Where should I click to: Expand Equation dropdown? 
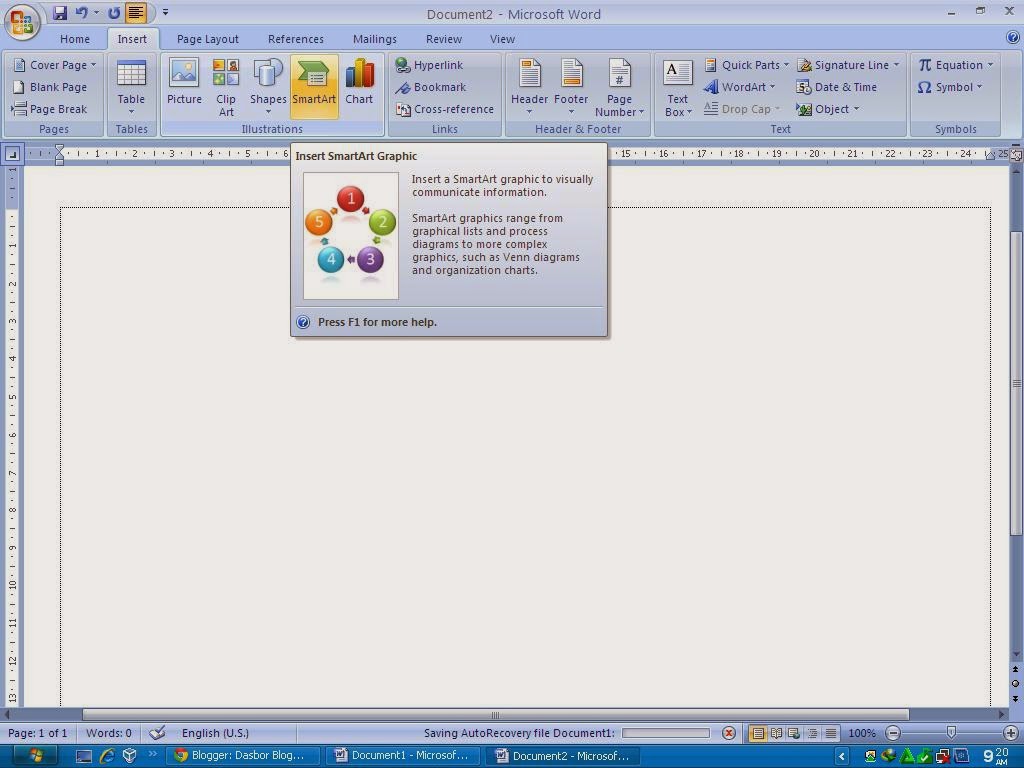pyautogui.click(x=955, y=65)
